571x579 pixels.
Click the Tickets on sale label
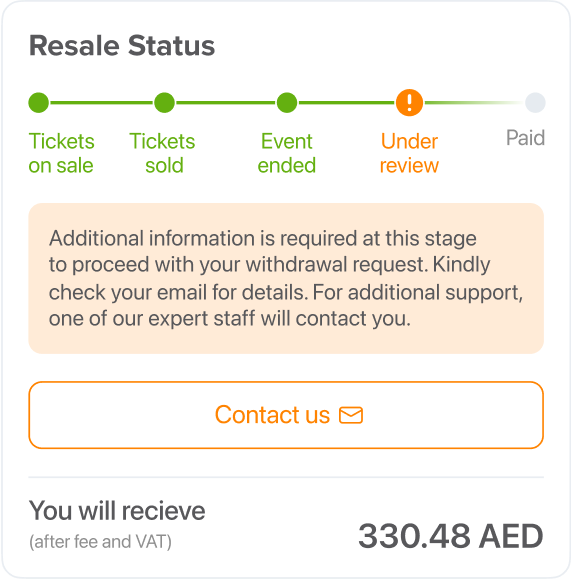click(61, 153)
